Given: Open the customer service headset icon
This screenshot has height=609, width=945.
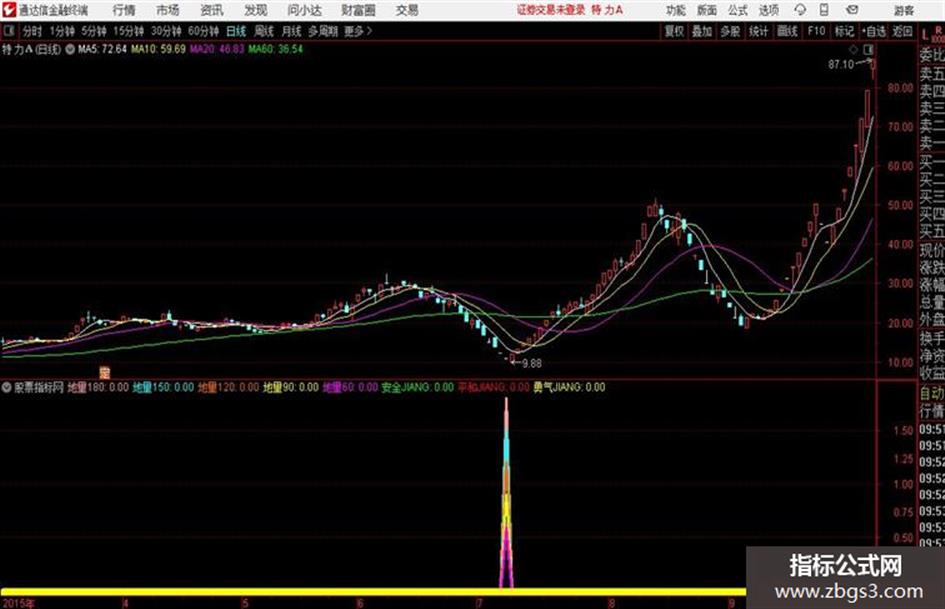Looking at the screenshot, I should click(800, 10).
